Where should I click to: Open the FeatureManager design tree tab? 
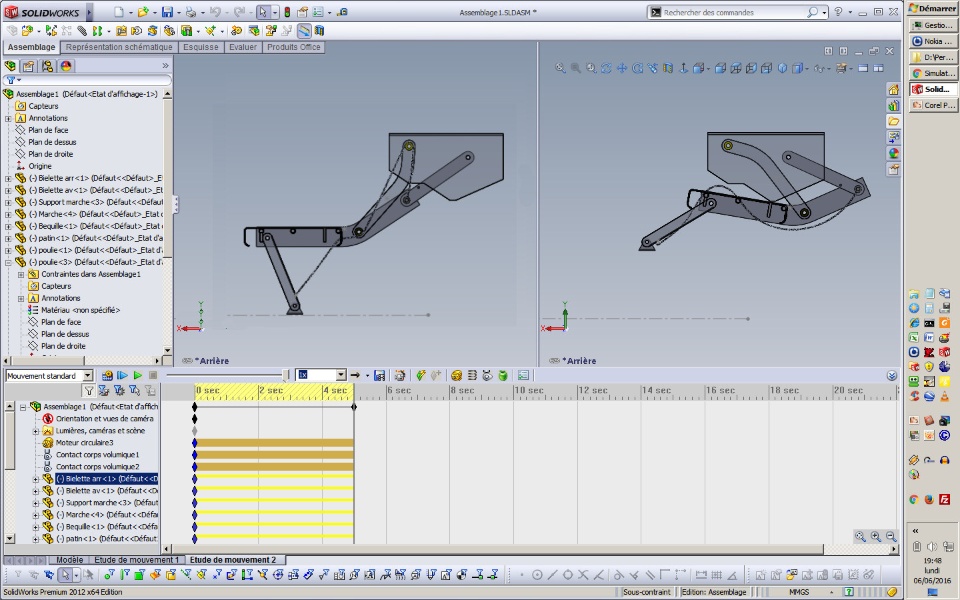(x=10, y=66)
